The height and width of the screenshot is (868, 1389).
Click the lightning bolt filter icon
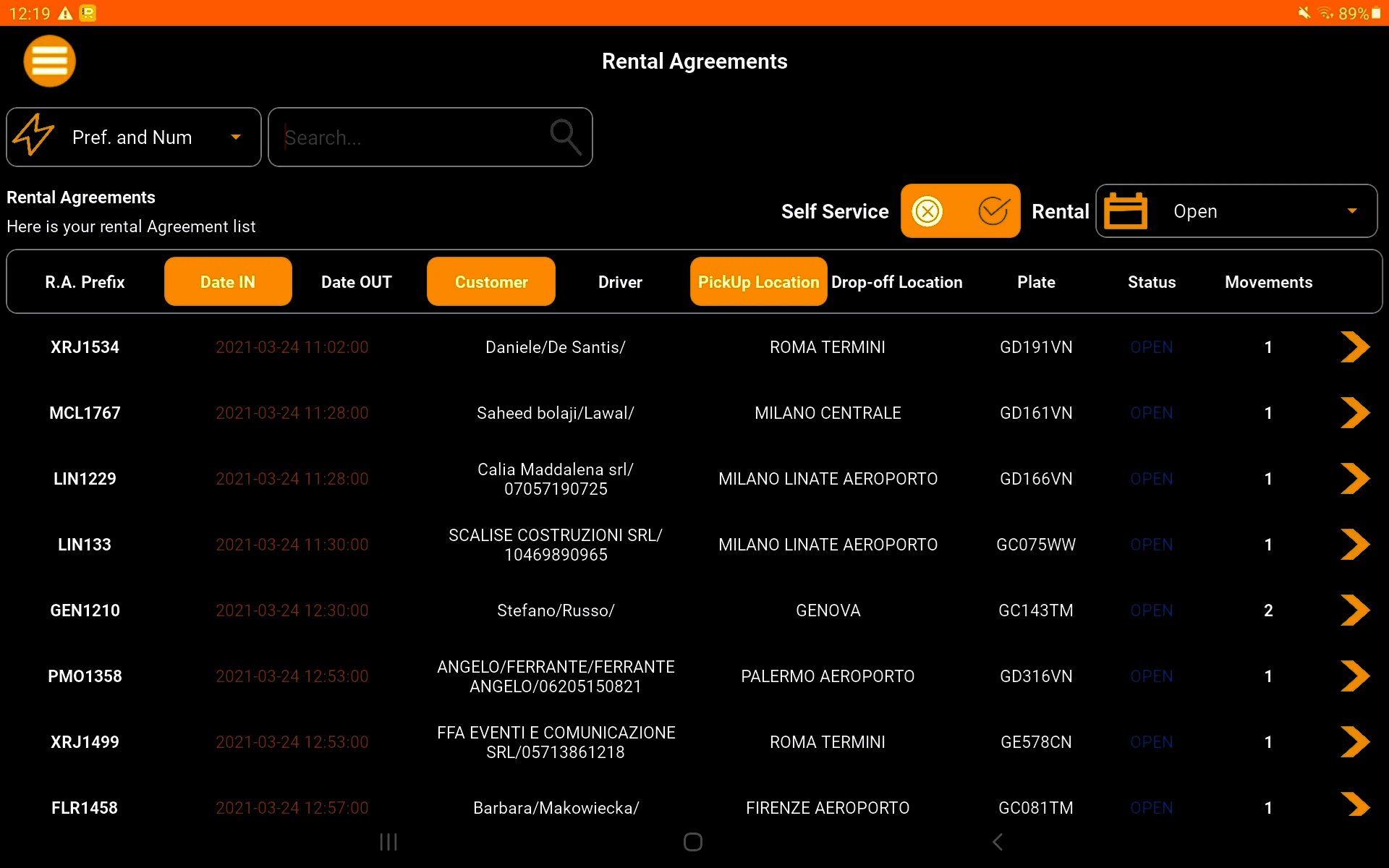pos(33,135)
